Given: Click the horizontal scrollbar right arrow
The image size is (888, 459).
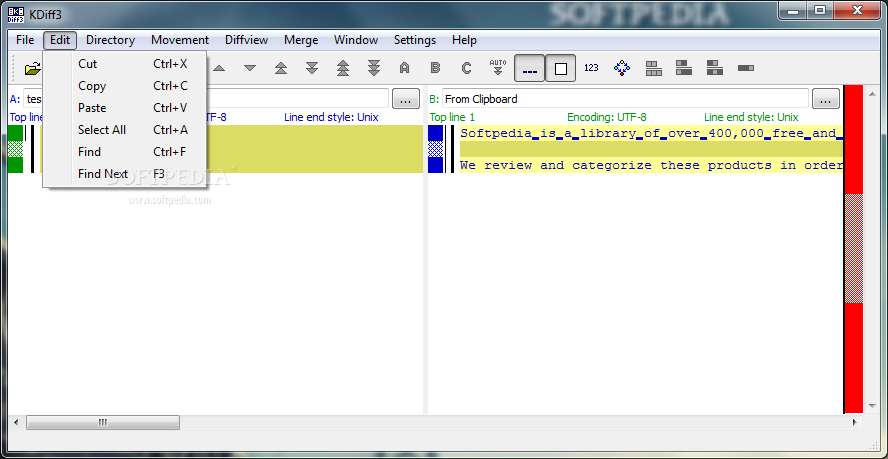Looking at the screenshot, I should tap(855, 422).
